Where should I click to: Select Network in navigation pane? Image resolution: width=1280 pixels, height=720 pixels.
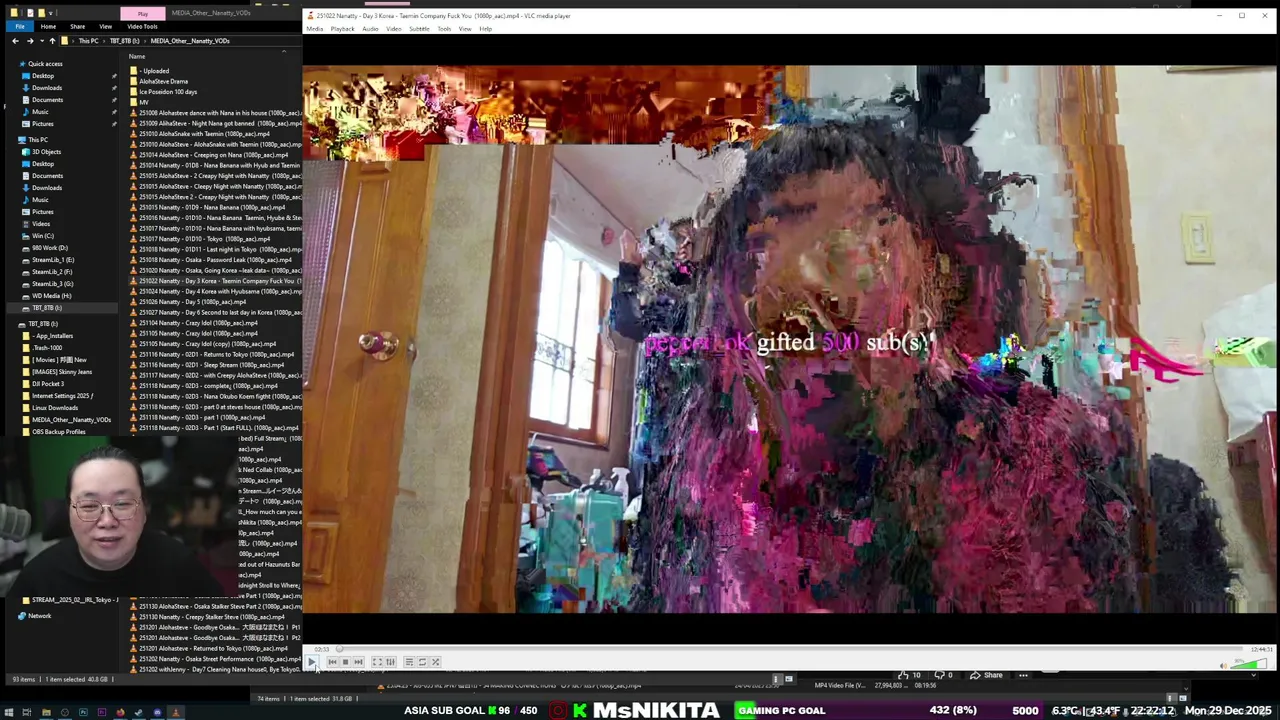[x=39, y=616]
